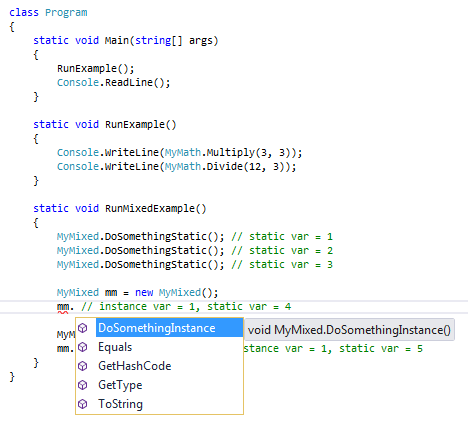Click the method icon beside DoSomethingInstance
Viewport: 468px width, 424px height.
tap(83, 328)
